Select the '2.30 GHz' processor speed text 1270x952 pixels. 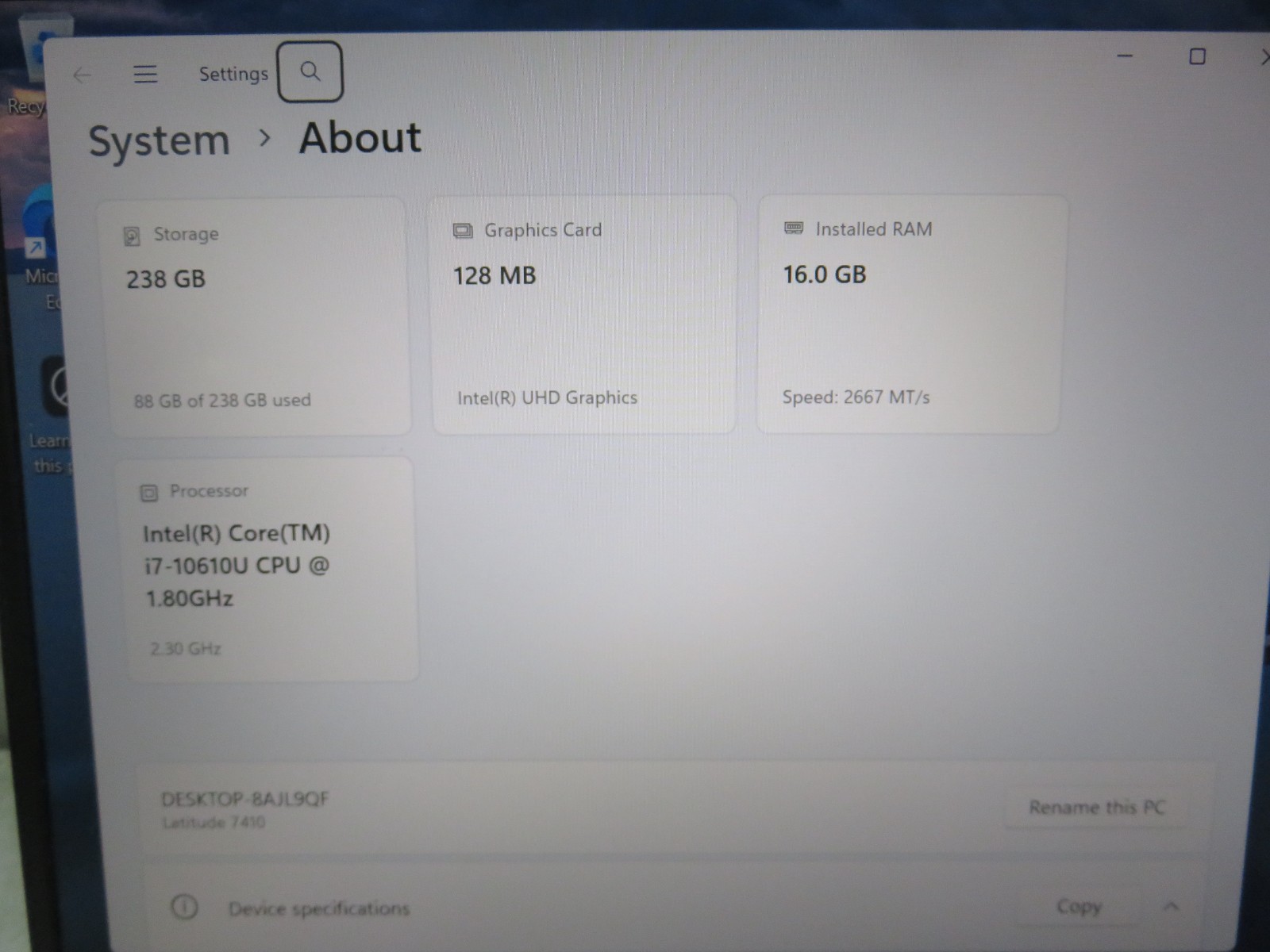tap(186, 649)
